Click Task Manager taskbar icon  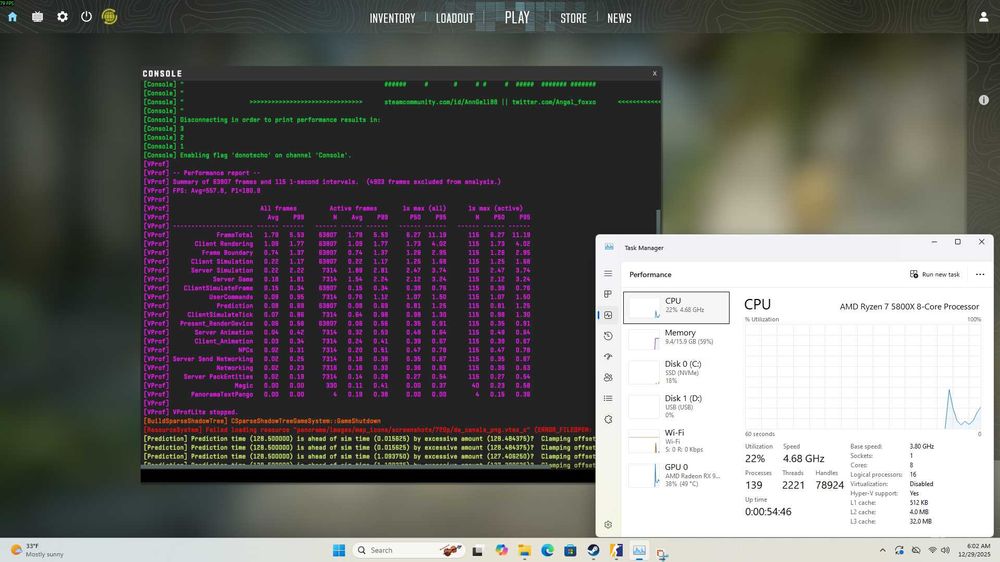click(x=639, y=550)
